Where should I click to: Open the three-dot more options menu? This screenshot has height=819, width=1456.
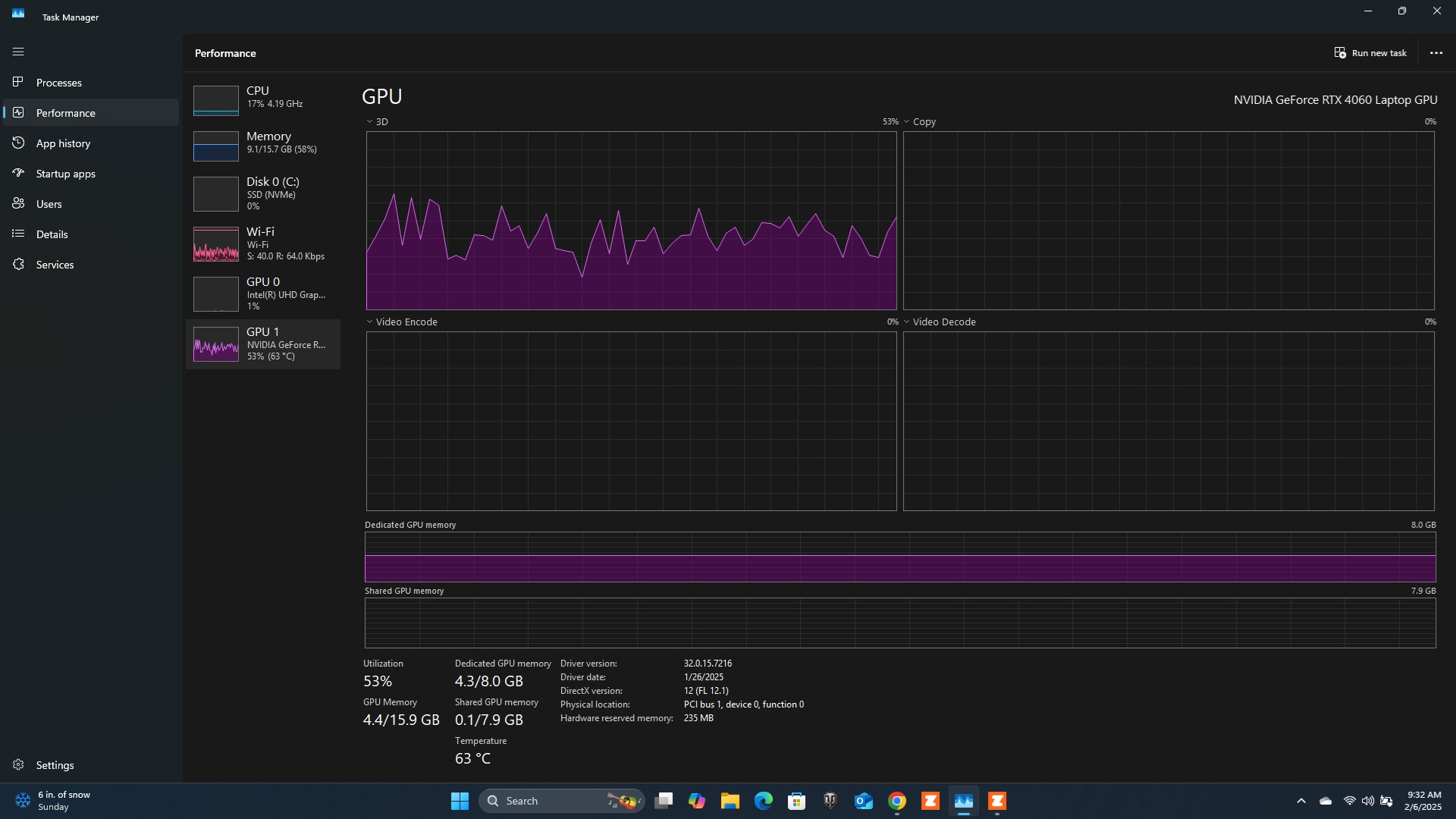tap(1436, 53)
